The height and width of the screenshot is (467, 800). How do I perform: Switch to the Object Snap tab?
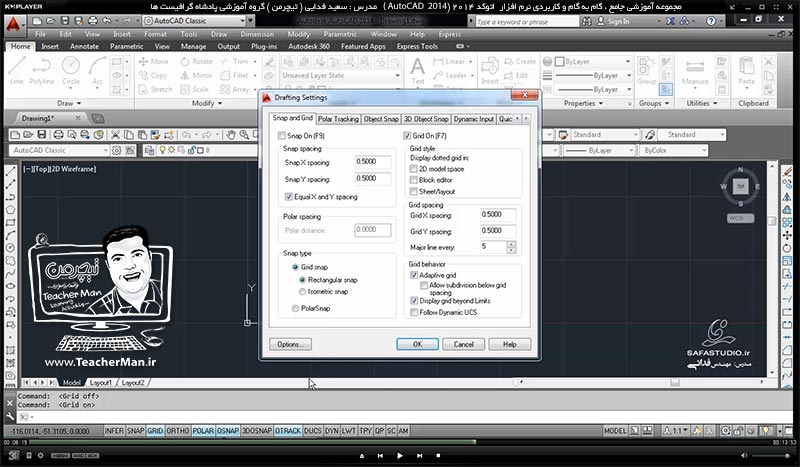(381, 119)
